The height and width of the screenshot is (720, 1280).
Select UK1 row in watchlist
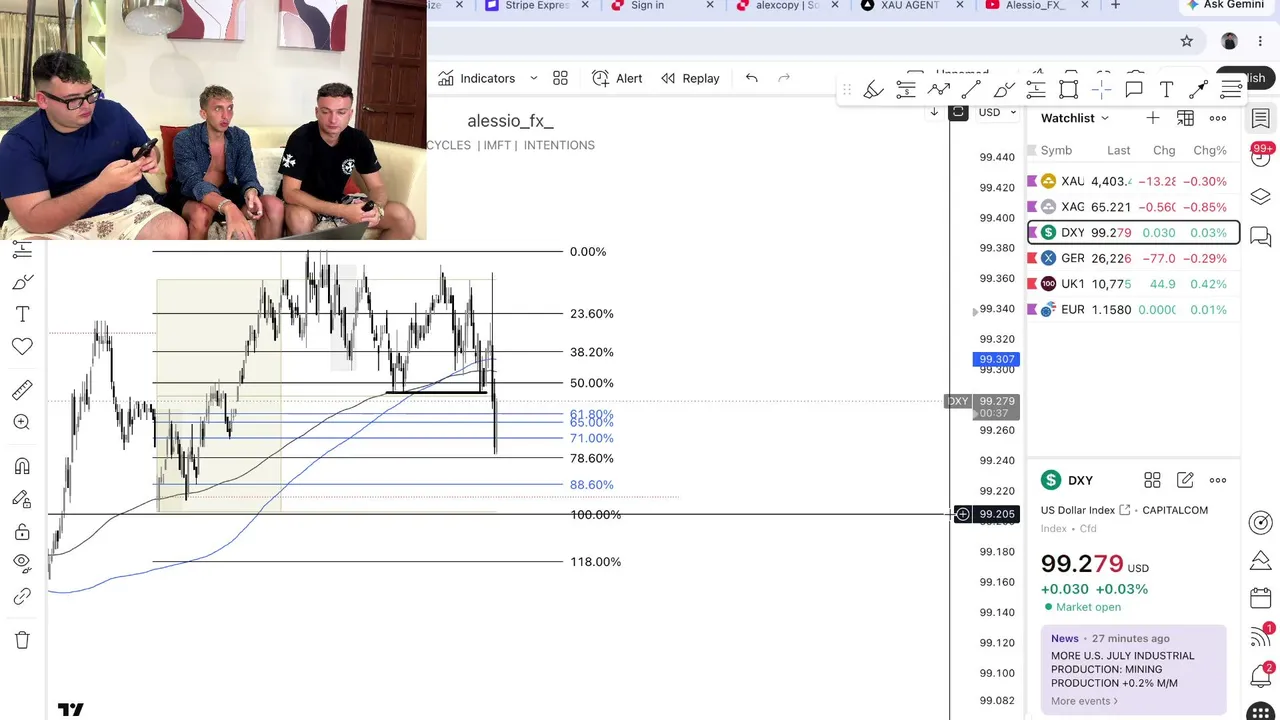click(x=1134, y=284)
